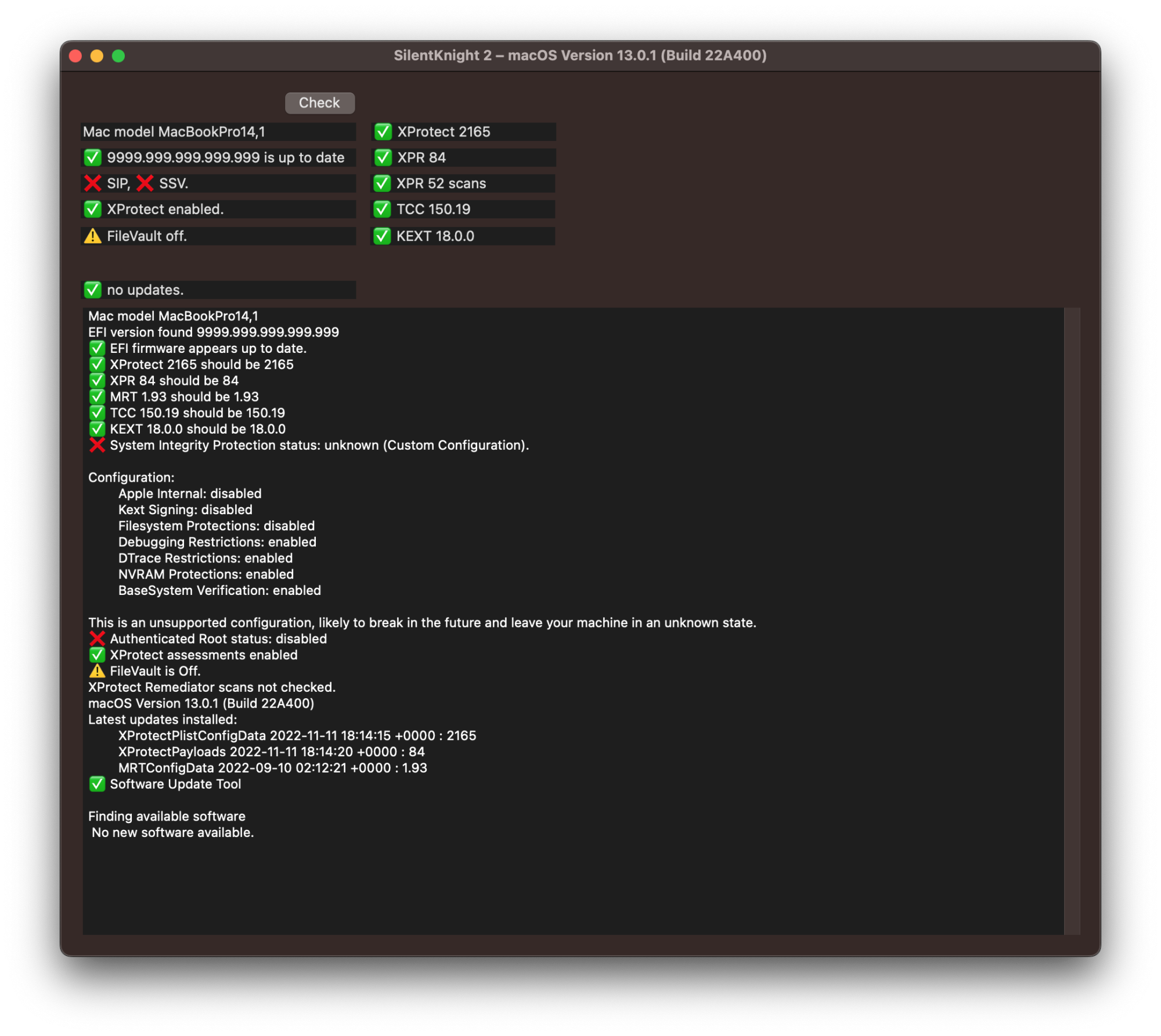Click the checkmark beside Software Update Tool
1161x1036 pixels.
click(x=97, y=784)
